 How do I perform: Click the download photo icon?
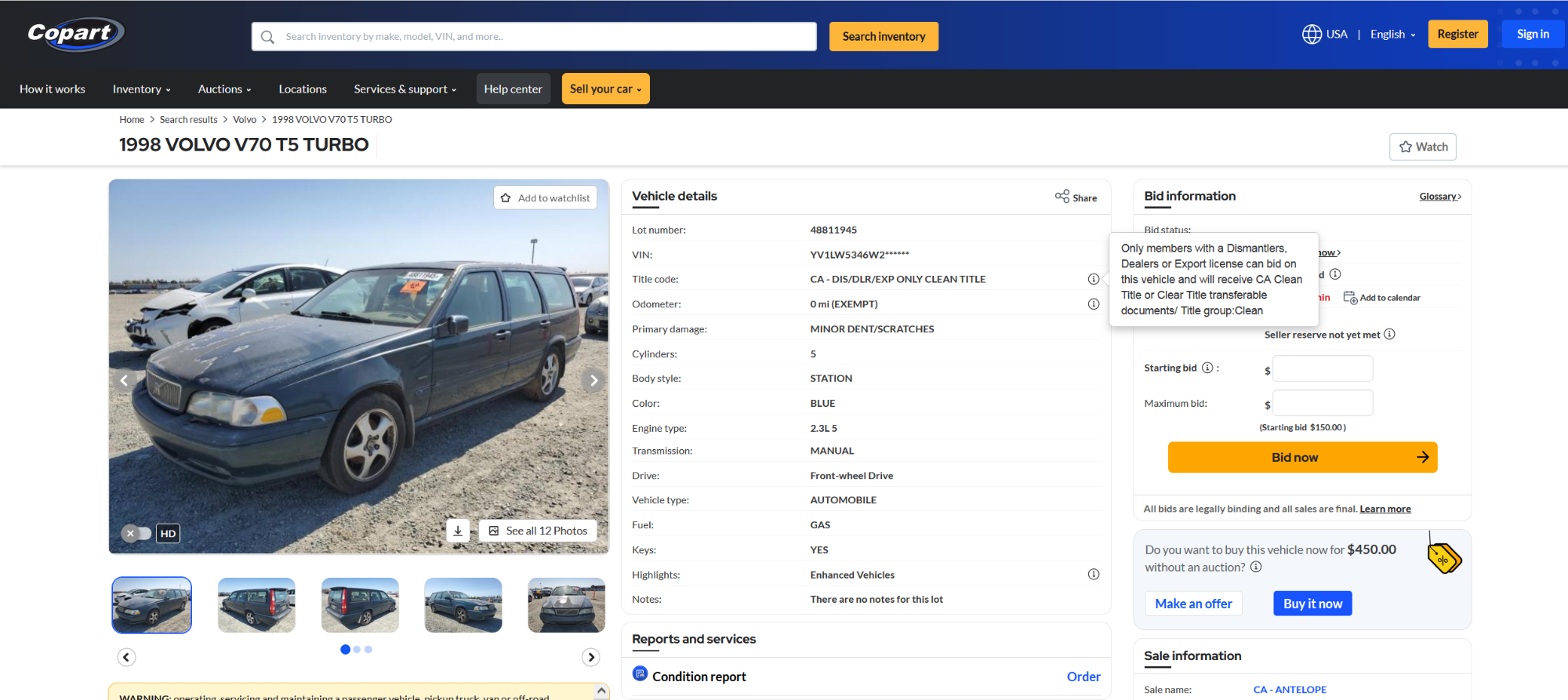tap(458, 531)
